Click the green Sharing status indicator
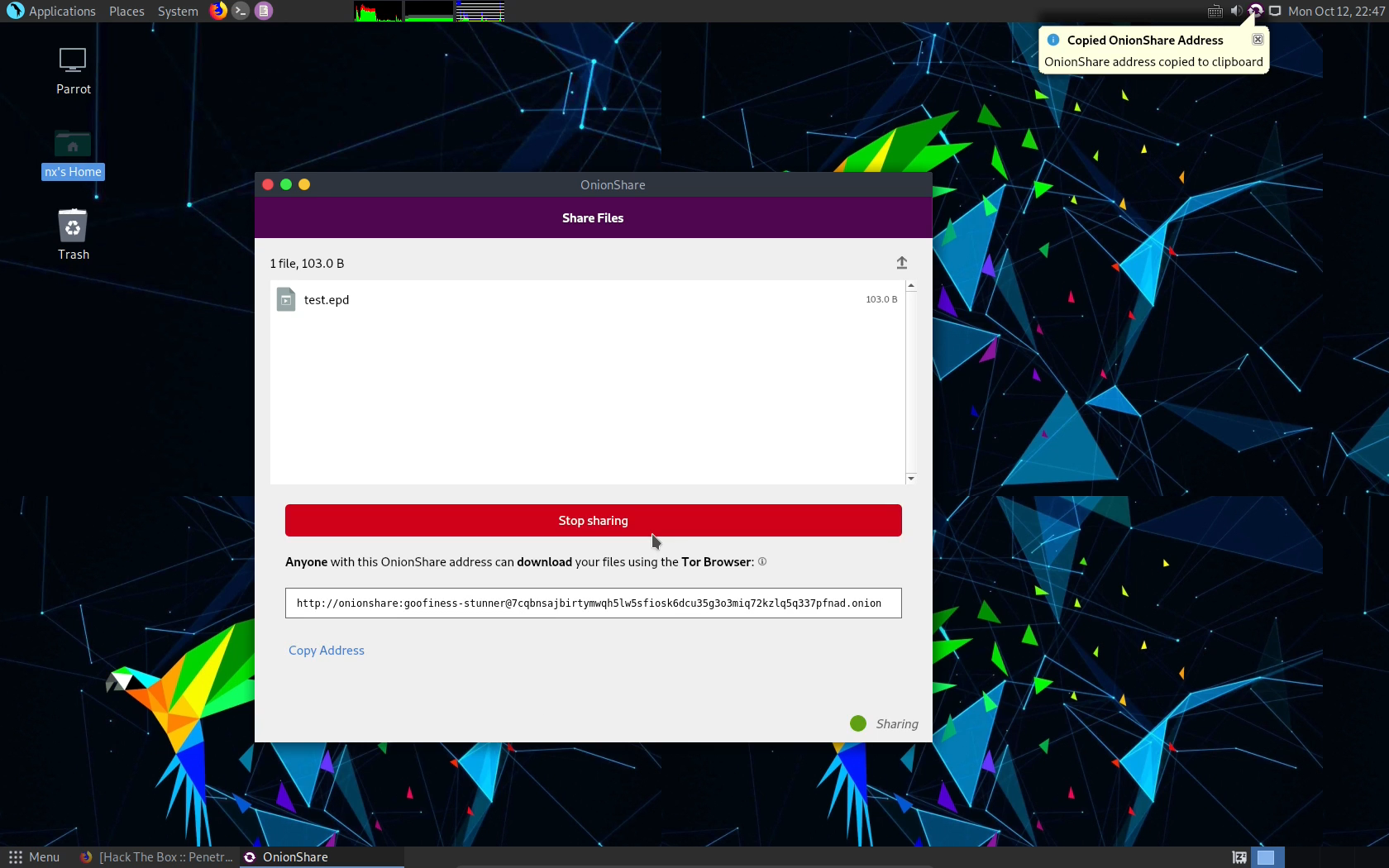The image size is (1389, 868). tap(858, 723)
